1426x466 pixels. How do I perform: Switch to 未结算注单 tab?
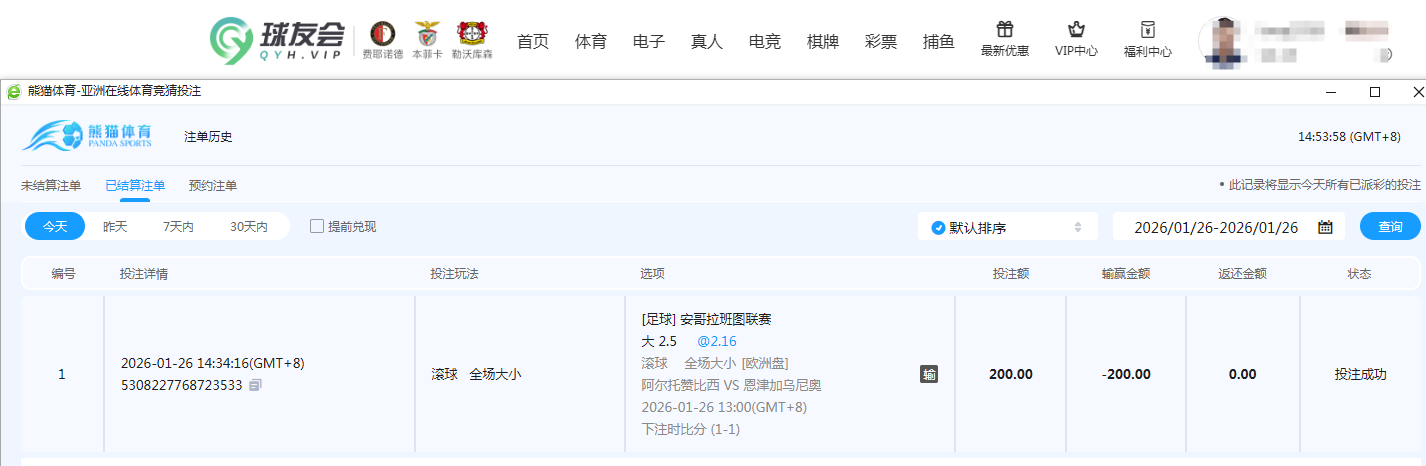[x=51, y=185]
